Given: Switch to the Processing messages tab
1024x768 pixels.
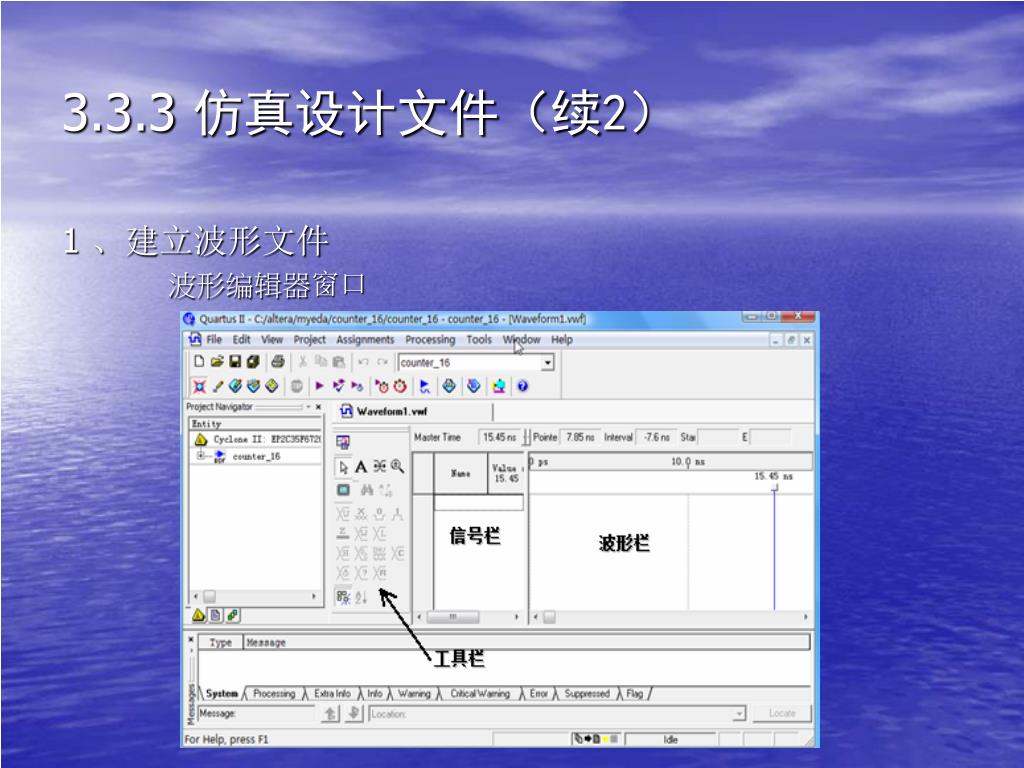Looking at the screenshot, I should pyautogui.click(x=274, y=694).
